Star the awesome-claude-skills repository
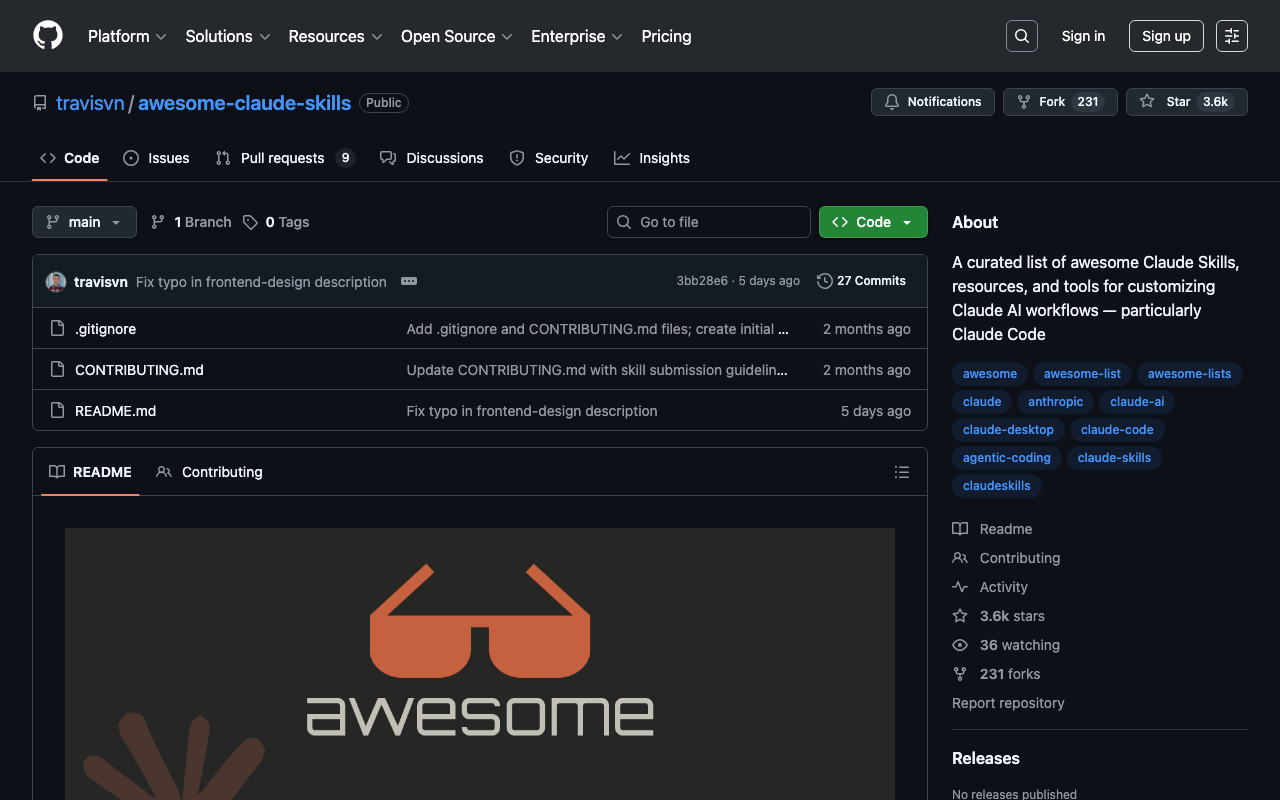Viewport: 1280px width, 800px height. (x=1167, y=102)
